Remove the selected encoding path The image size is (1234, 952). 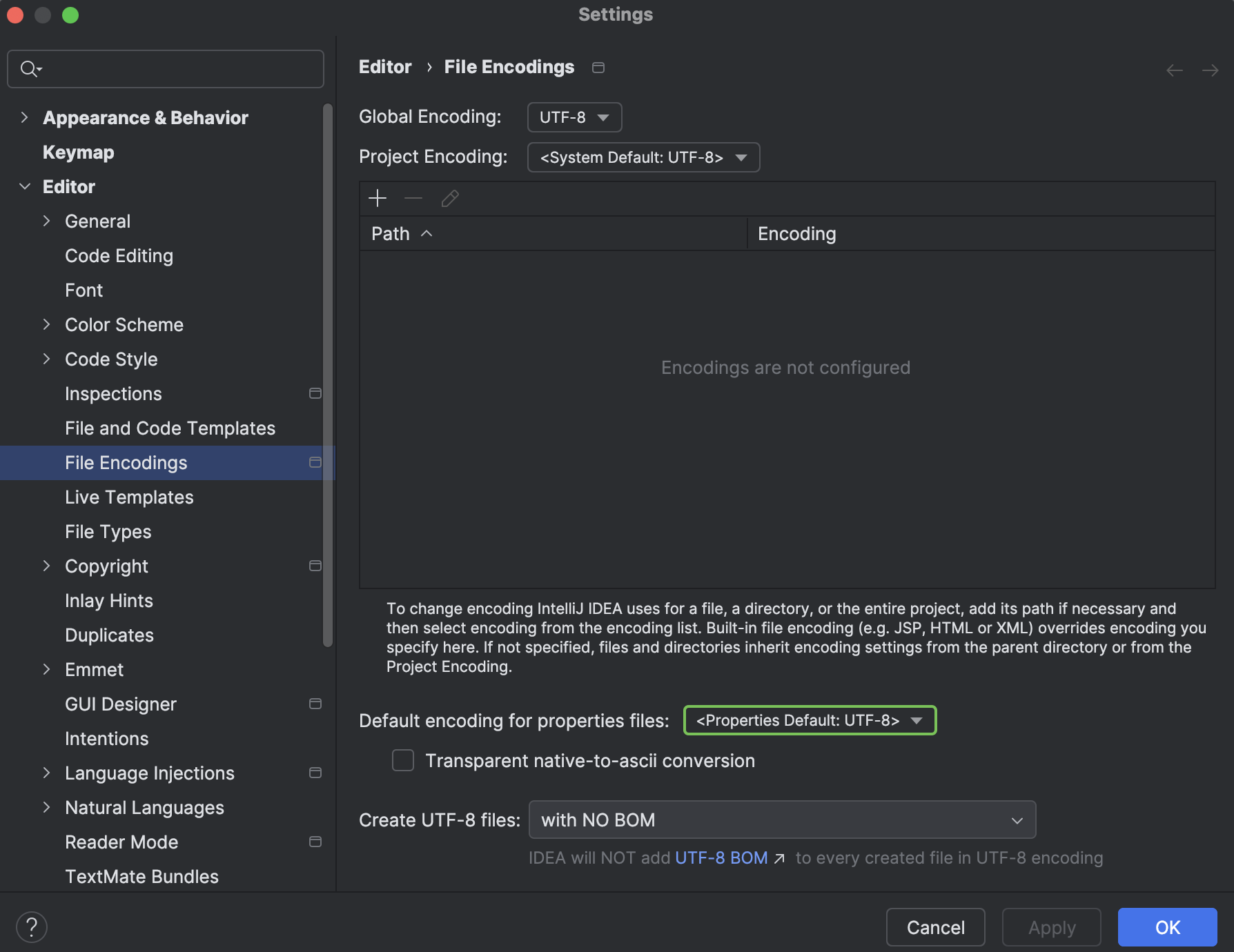pyautogui.click(x=413, y=199)
